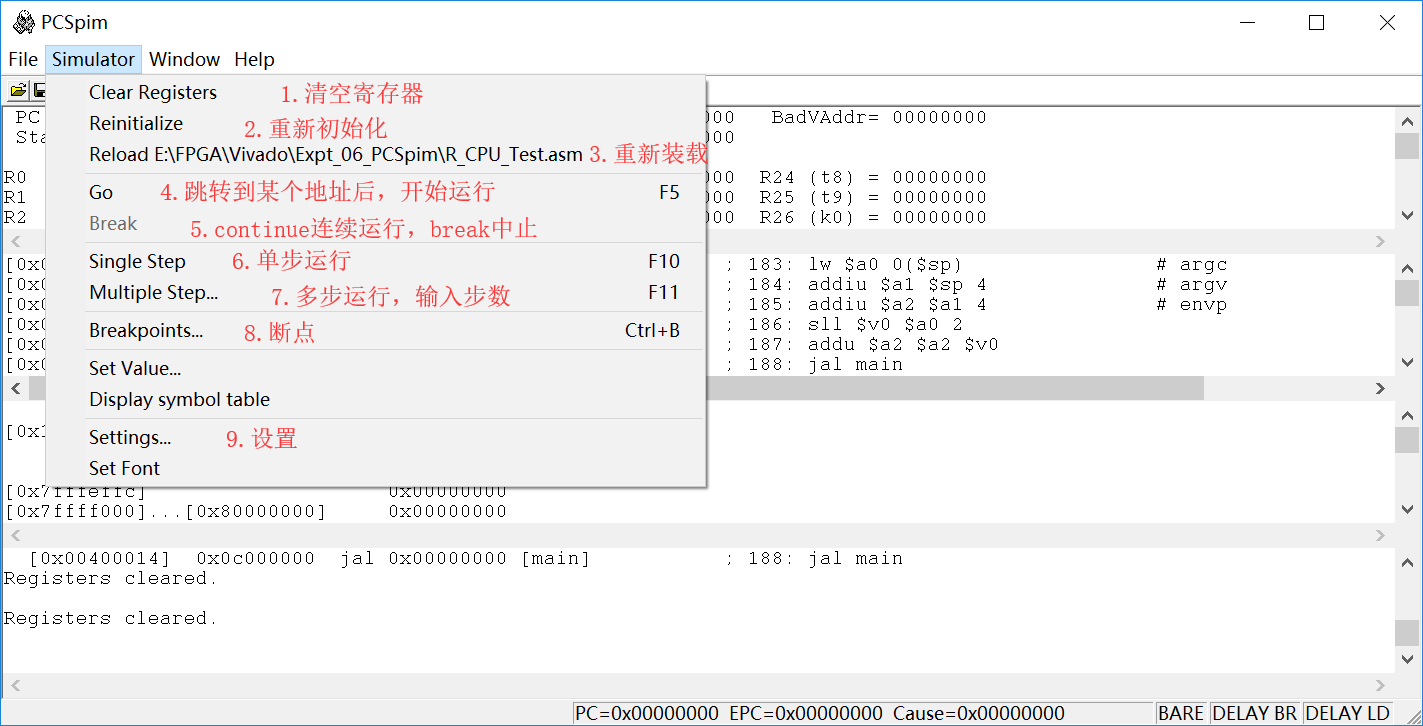Choose Multiple Step... from the menu
The width and height of the screenshot is (1423, 726).
click(x=376, y=293)
